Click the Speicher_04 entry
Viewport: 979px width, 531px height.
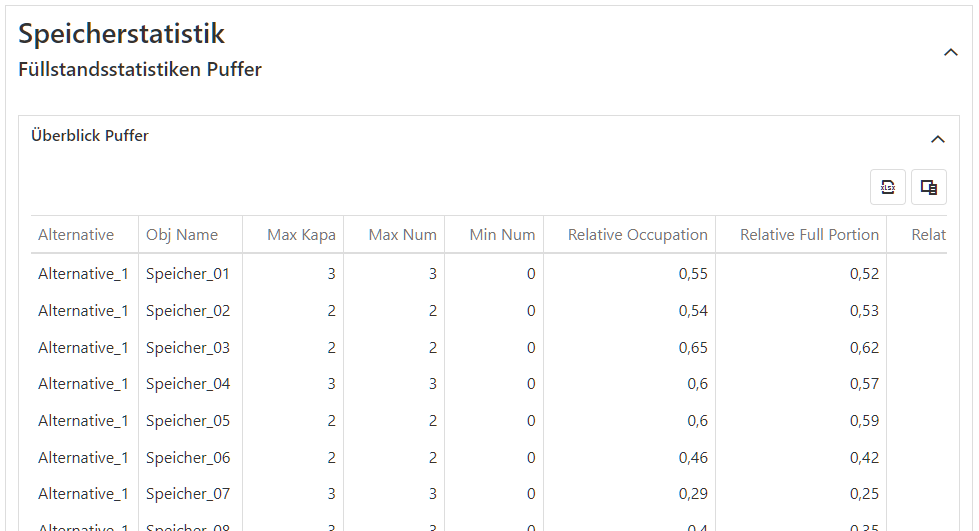pyautogui.click(x=188, y=384)
